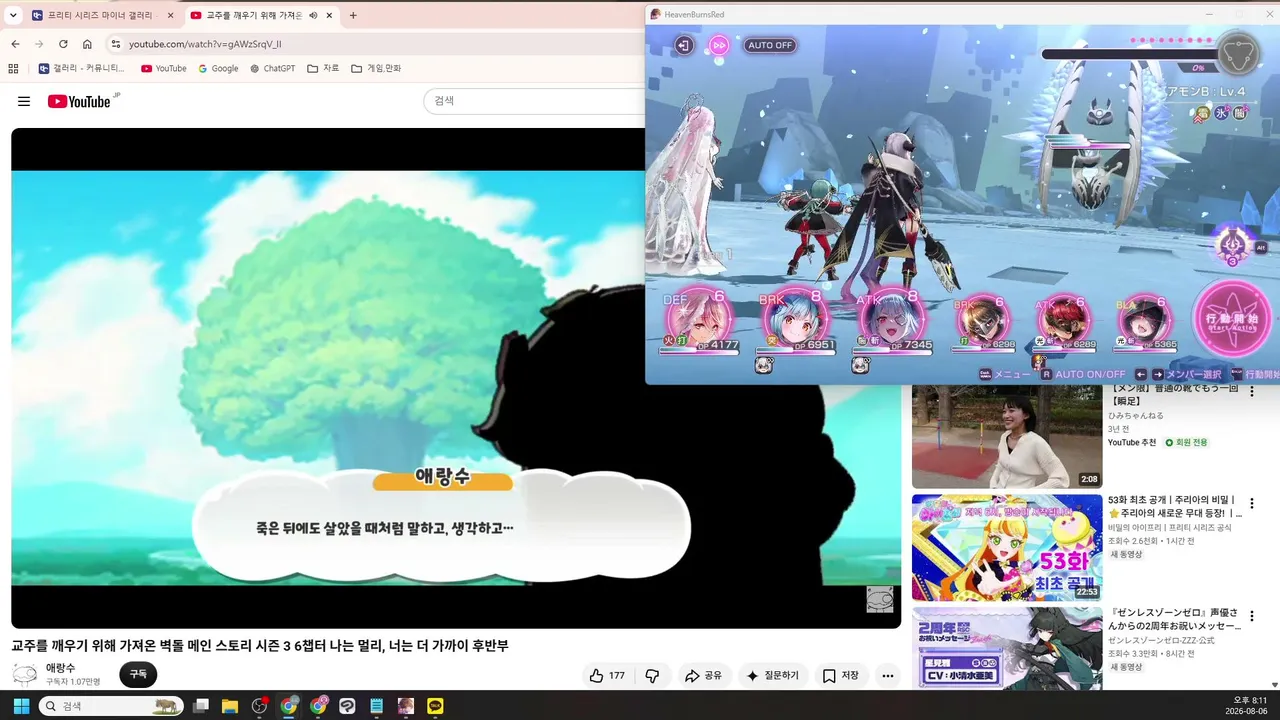This screenshot has width=1280, height=720.
Task: Dislike the video
Action: [x=652, y=676]
